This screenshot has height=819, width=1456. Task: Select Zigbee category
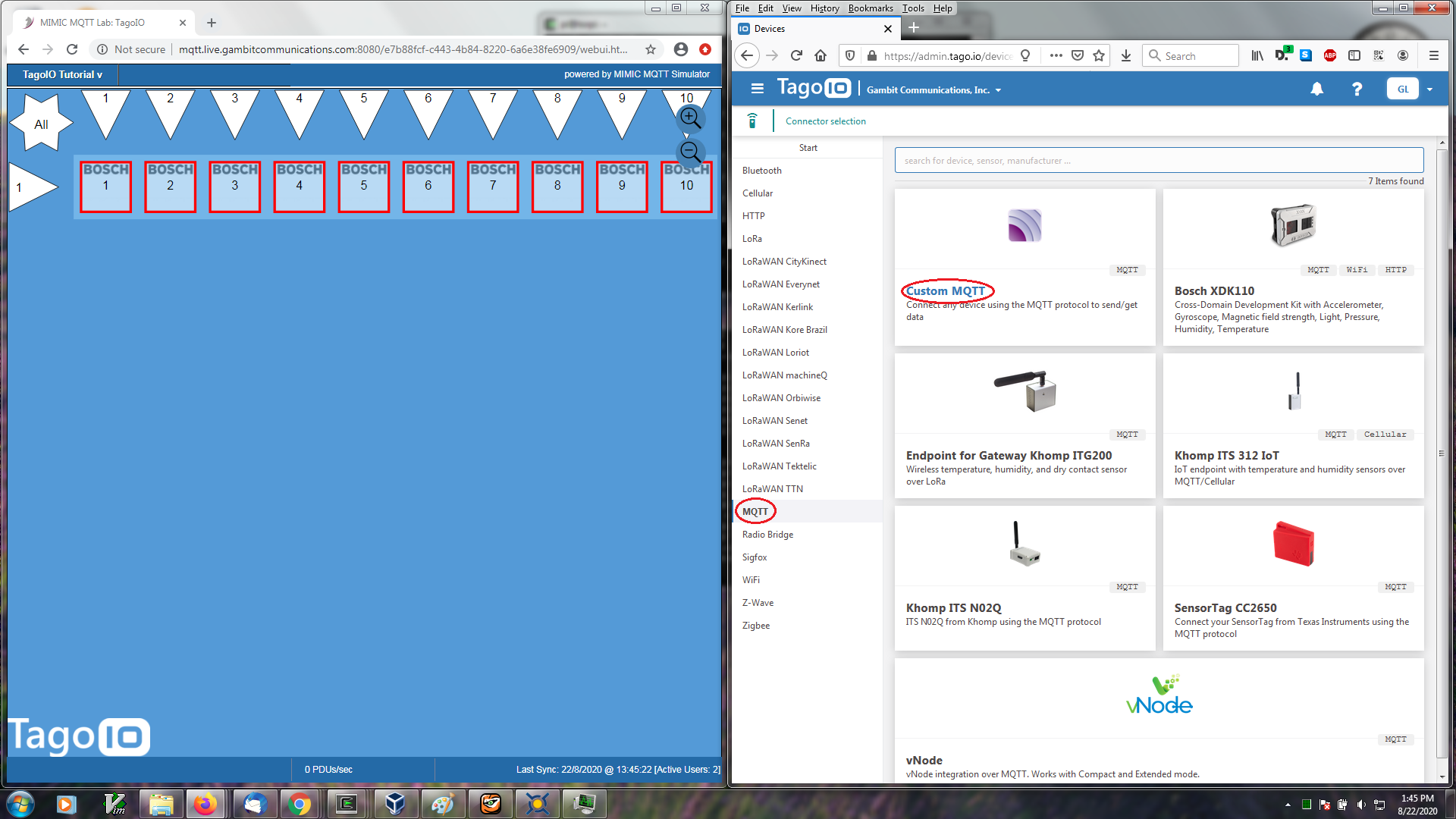755,626
